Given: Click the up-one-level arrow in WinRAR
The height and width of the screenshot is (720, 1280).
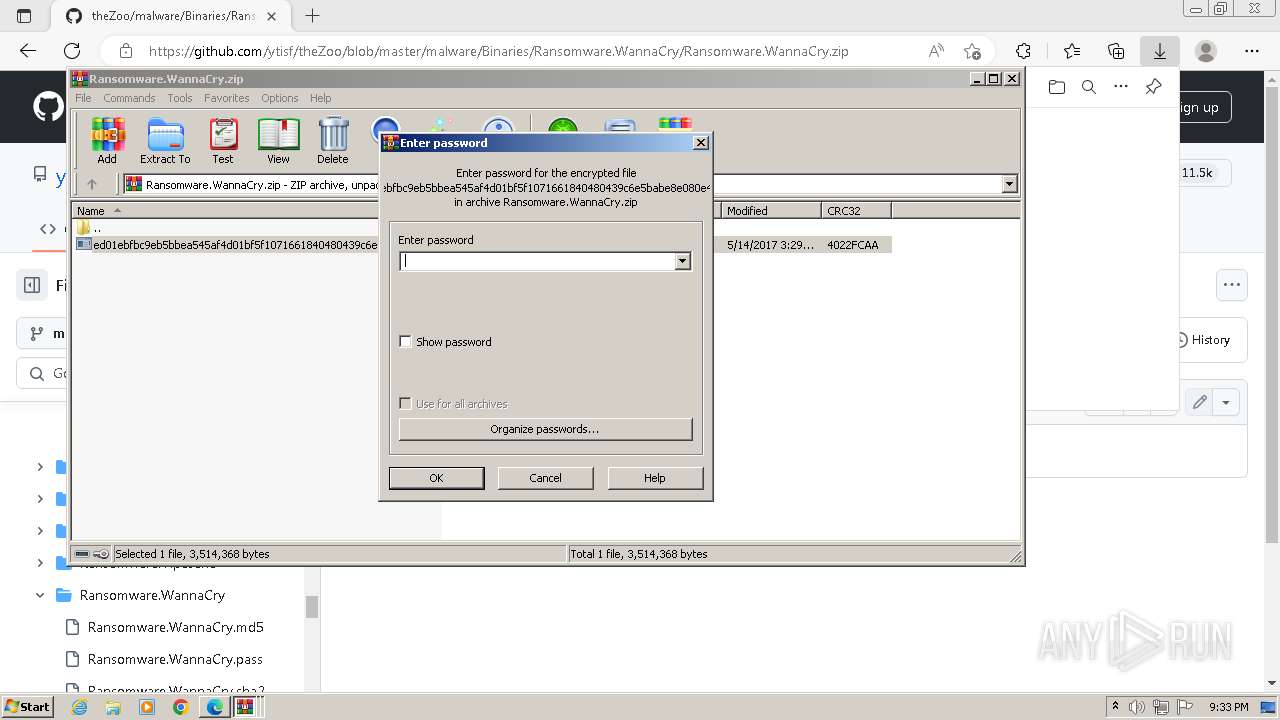Looking at the screenshot, I should (92, 184).
